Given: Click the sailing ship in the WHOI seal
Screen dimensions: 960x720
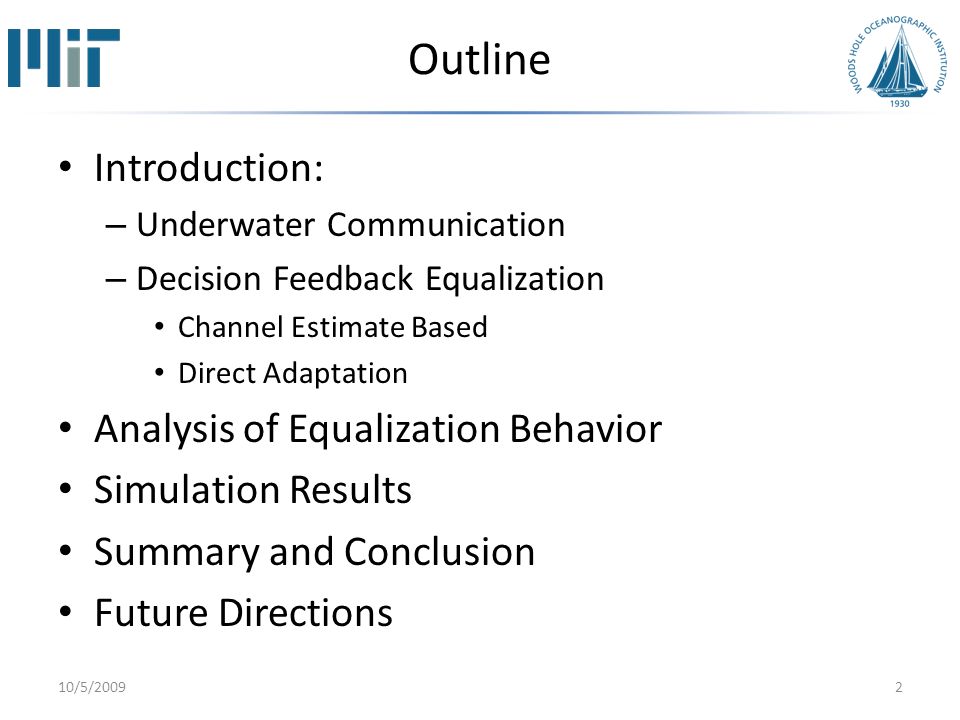Looking at the screenshot, I should tap(896, 62).
